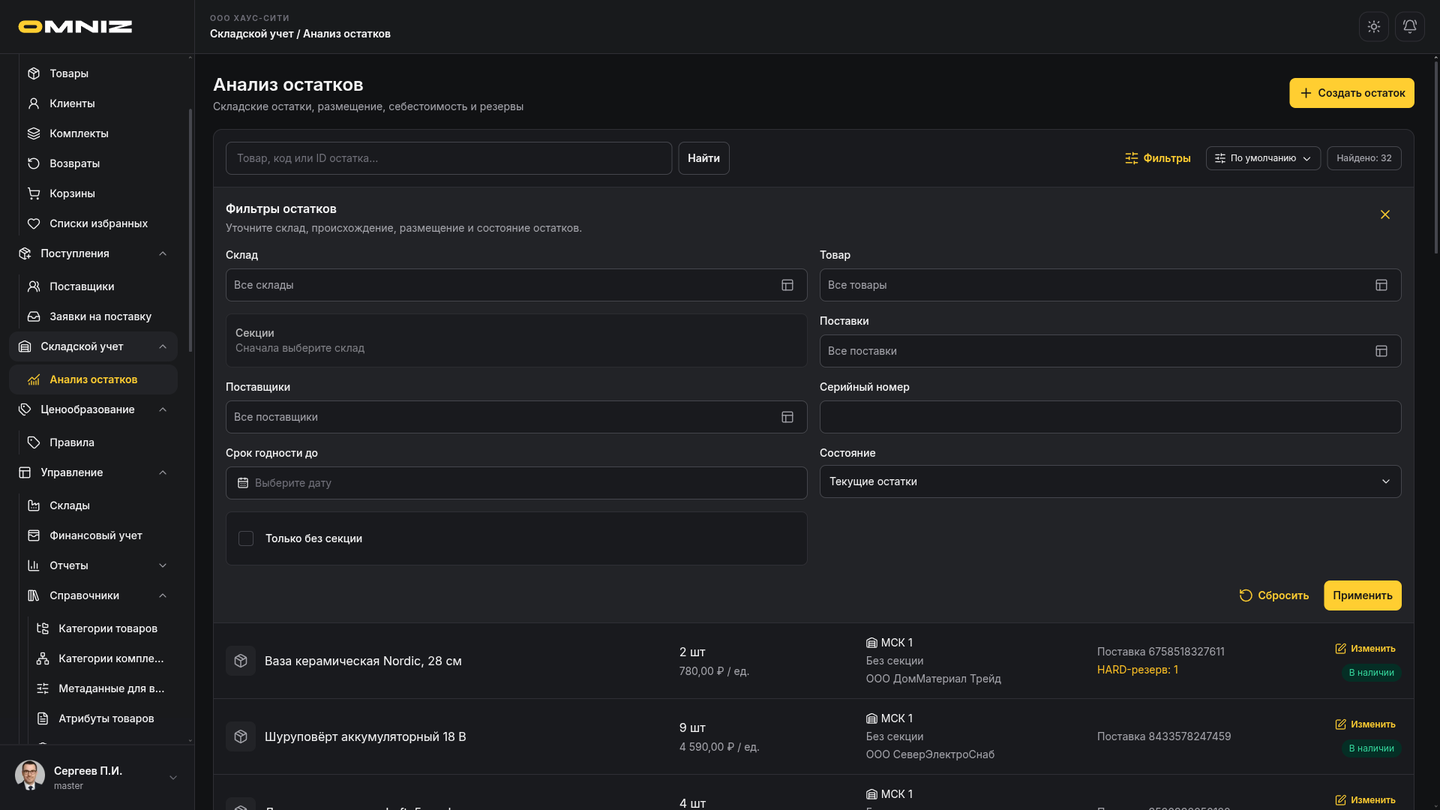Open notifications bell icon
Screen dimensions: 1440x810
pyautogui.click(x=1410, y=27)
